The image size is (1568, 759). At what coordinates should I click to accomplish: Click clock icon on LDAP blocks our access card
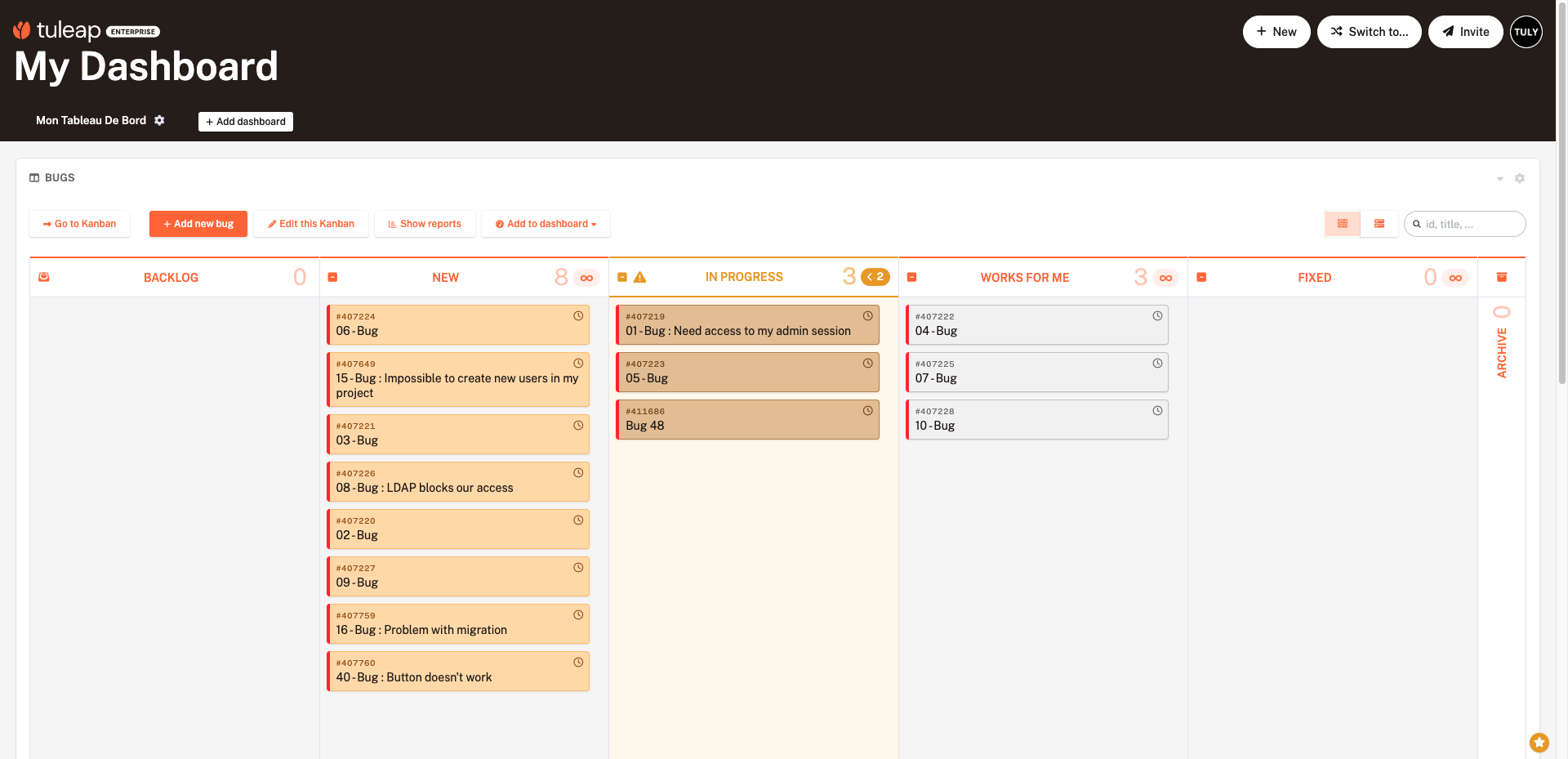tap(578, 473)
